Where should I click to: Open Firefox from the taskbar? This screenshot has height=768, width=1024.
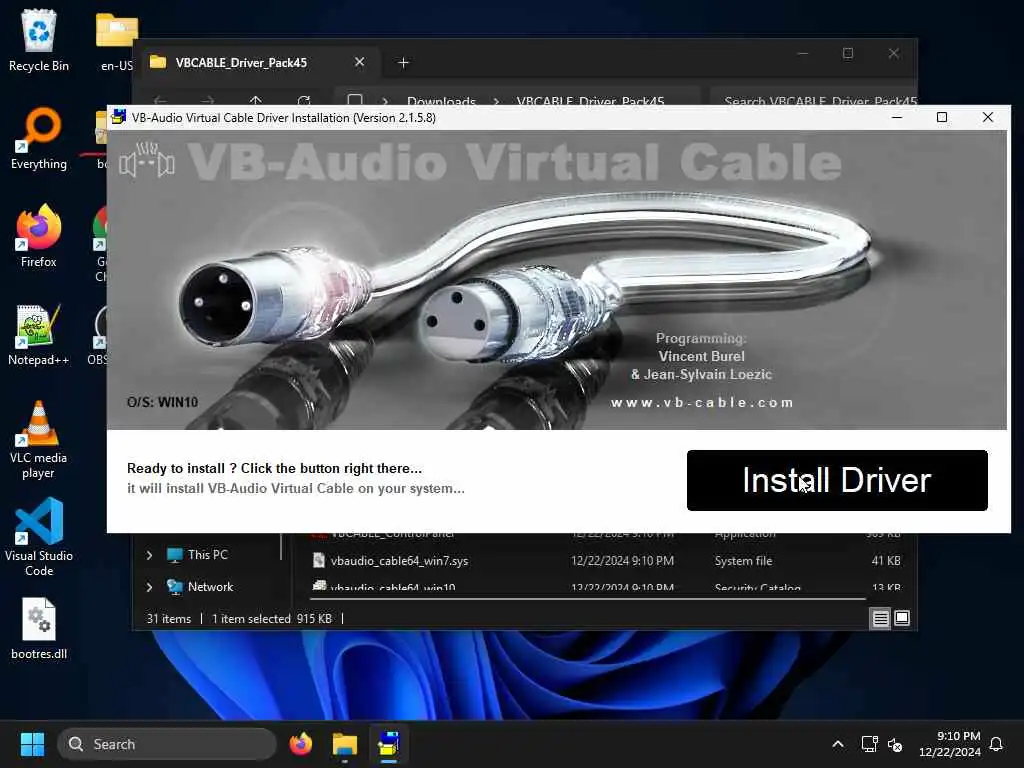click(300, 744)
